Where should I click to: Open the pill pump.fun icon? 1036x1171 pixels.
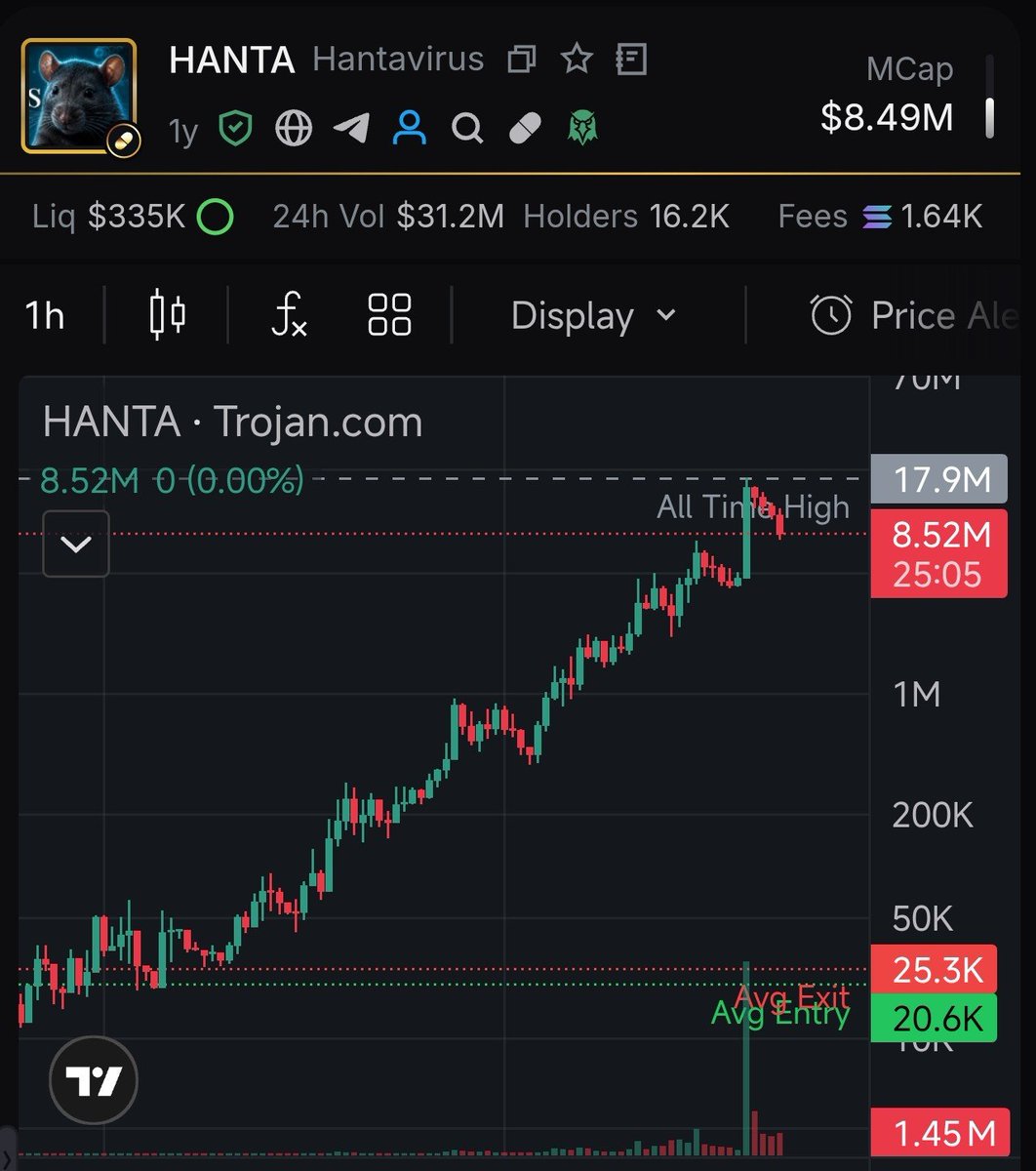click(525, 128)
